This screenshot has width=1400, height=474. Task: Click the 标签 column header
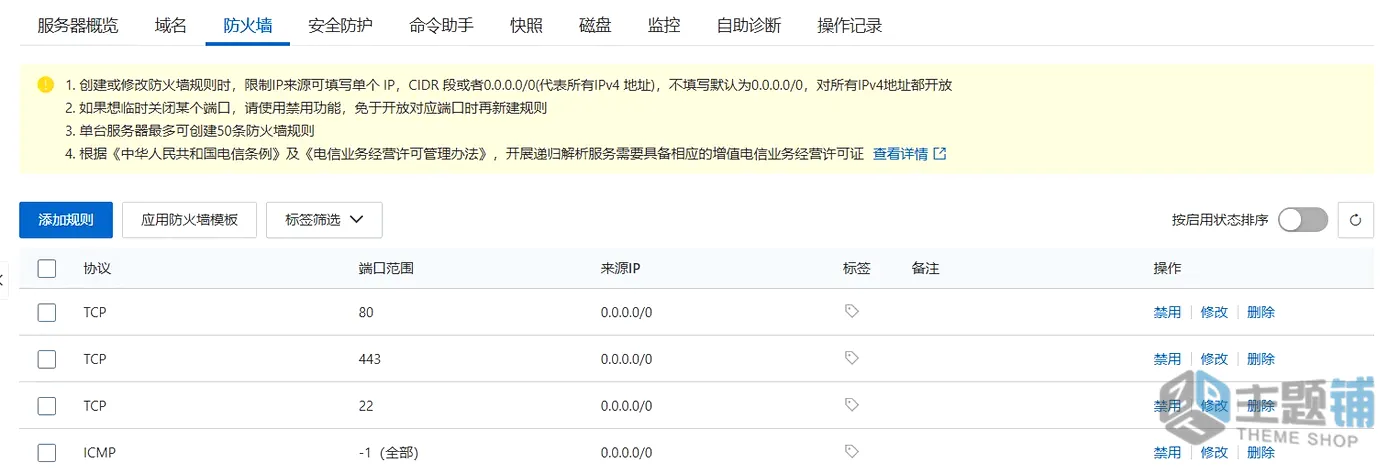857,269
